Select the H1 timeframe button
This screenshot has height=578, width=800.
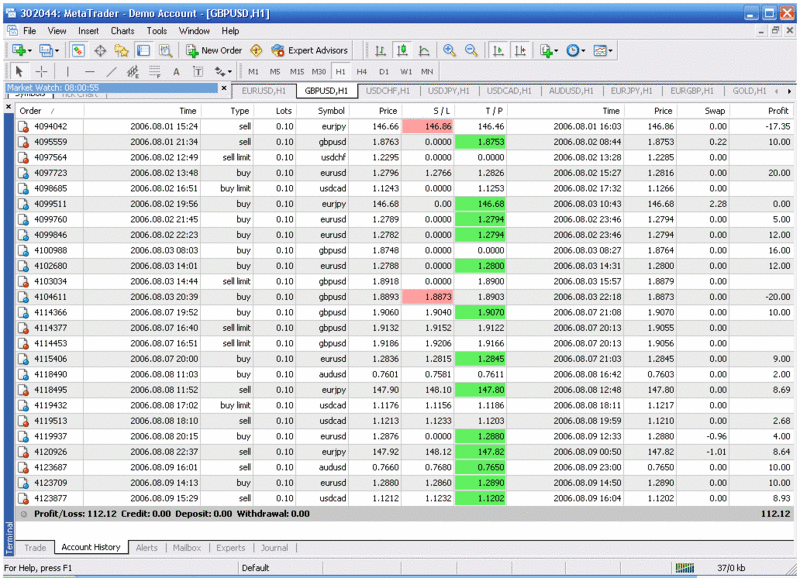click(x=340, y=71)
